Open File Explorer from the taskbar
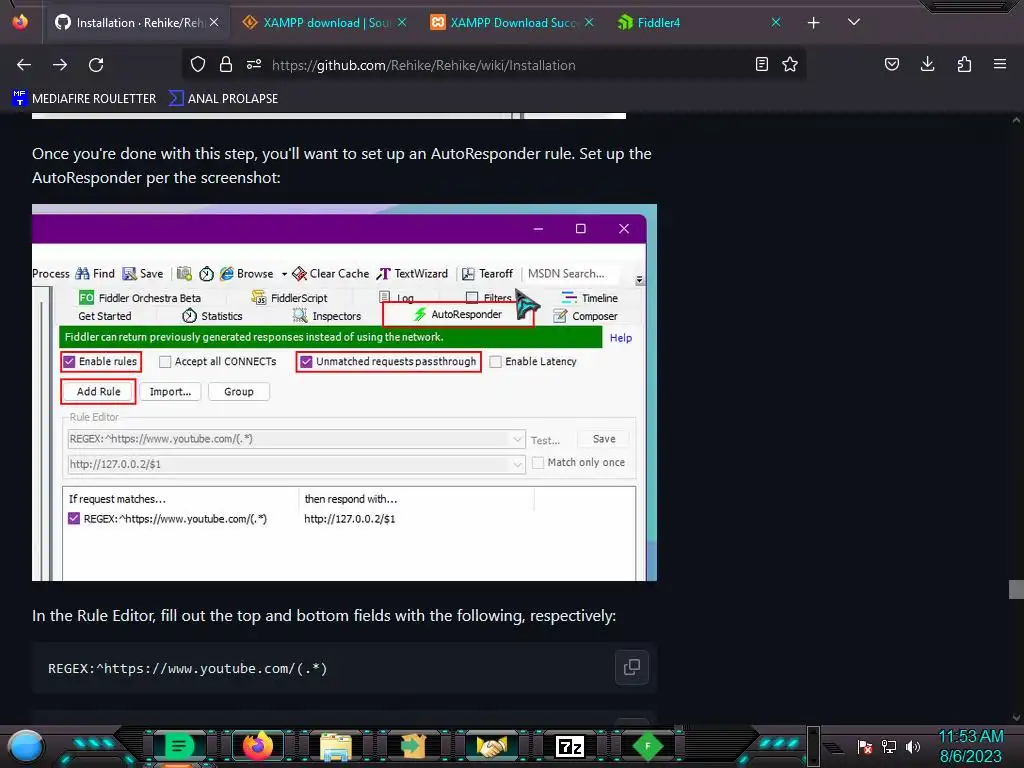The image size is (1024, 768). [336, 746]
